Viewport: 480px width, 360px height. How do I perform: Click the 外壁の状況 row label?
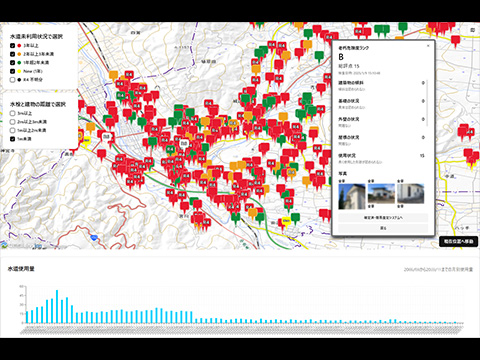coord(349,119)
